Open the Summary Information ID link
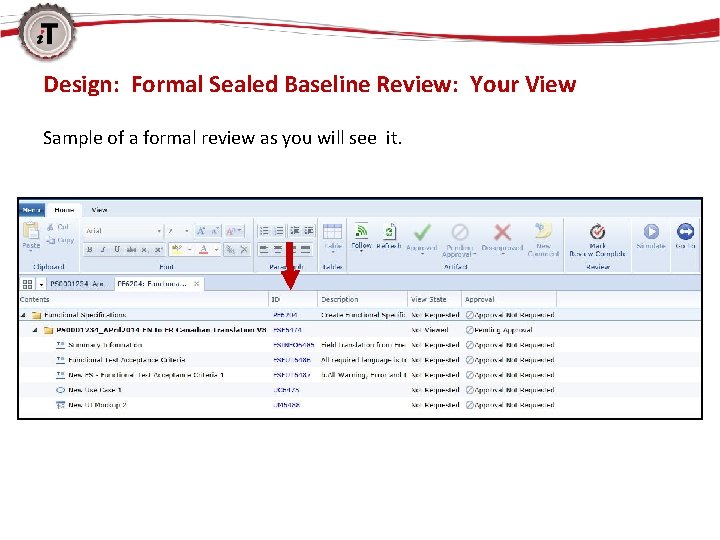This screenshot has height=540, width=720. pos(294,345)
